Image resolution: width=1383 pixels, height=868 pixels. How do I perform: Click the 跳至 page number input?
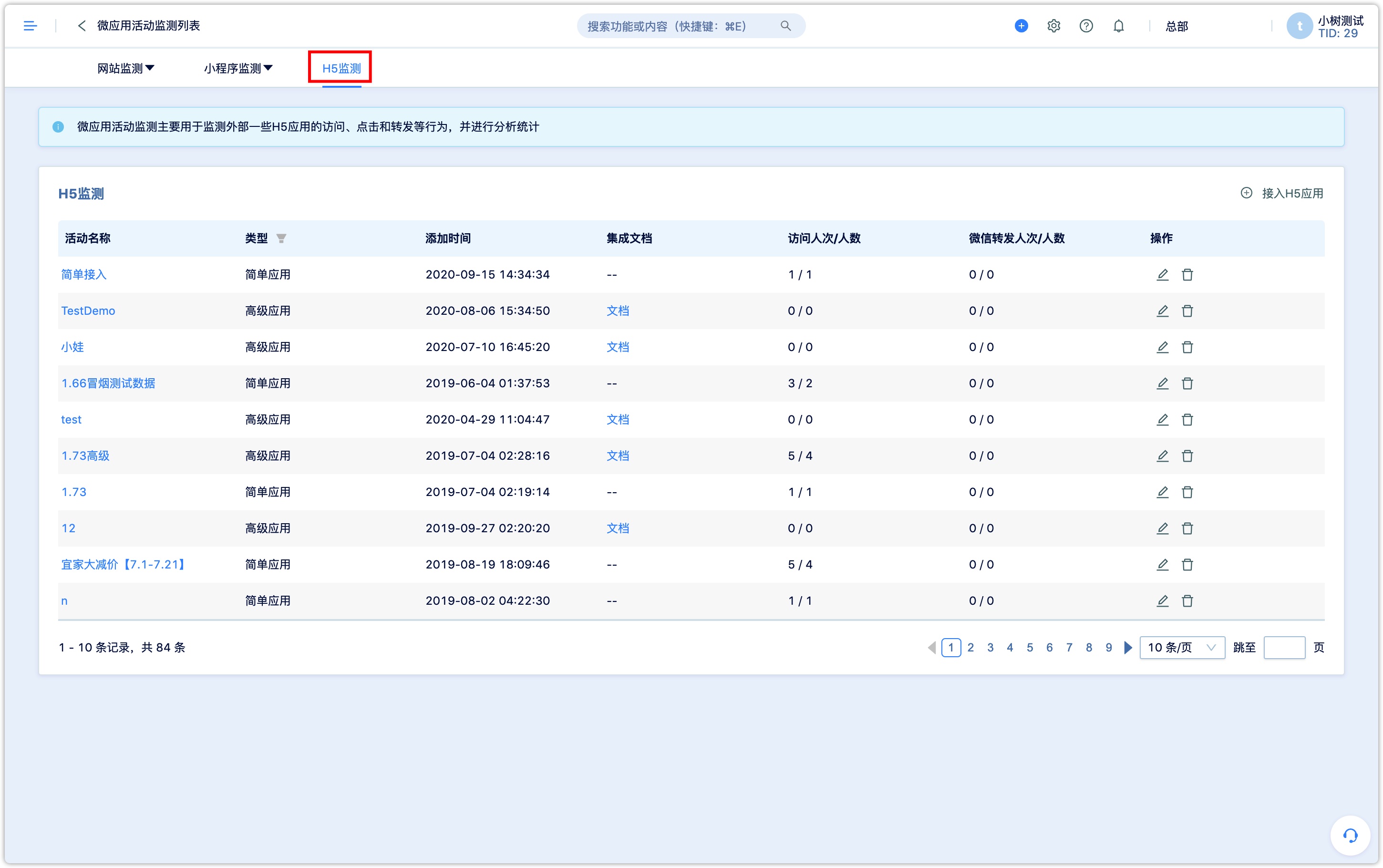point(1284,648)
